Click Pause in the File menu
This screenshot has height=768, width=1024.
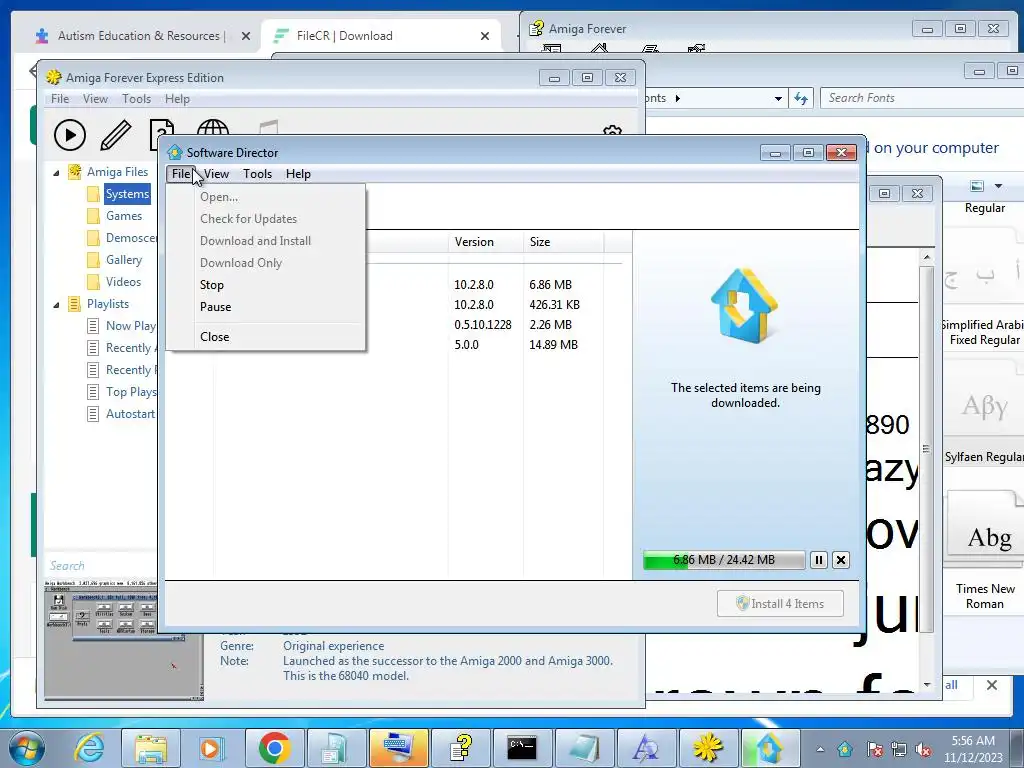[x=216, y=307]
